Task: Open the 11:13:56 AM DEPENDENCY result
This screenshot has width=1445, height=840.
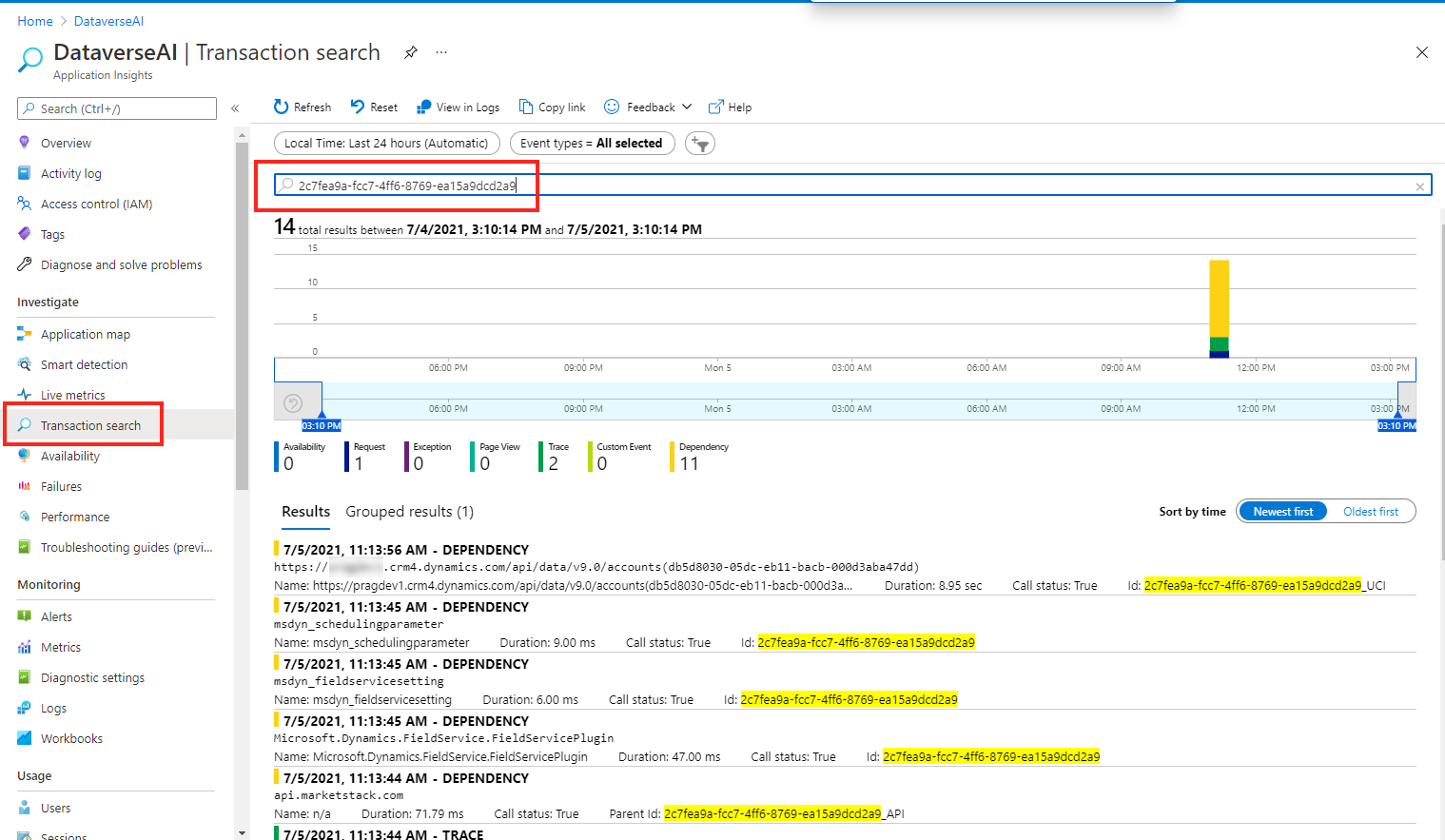Action: (845, 568)
